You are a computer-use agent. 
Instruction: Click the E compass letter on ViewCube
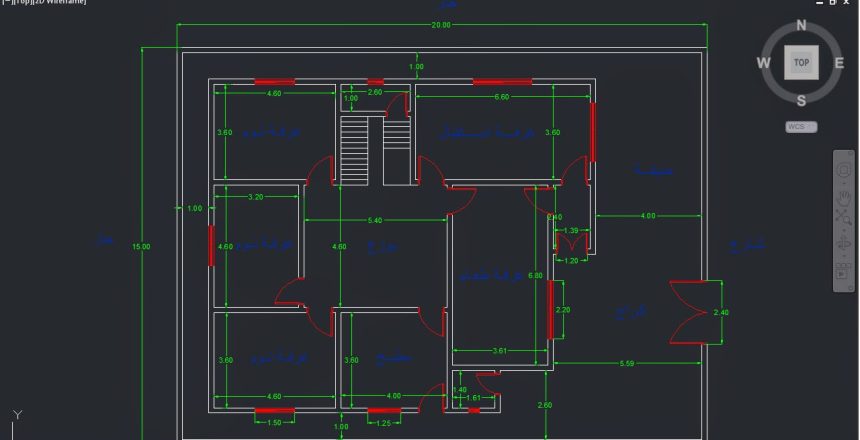click(839, 63)
